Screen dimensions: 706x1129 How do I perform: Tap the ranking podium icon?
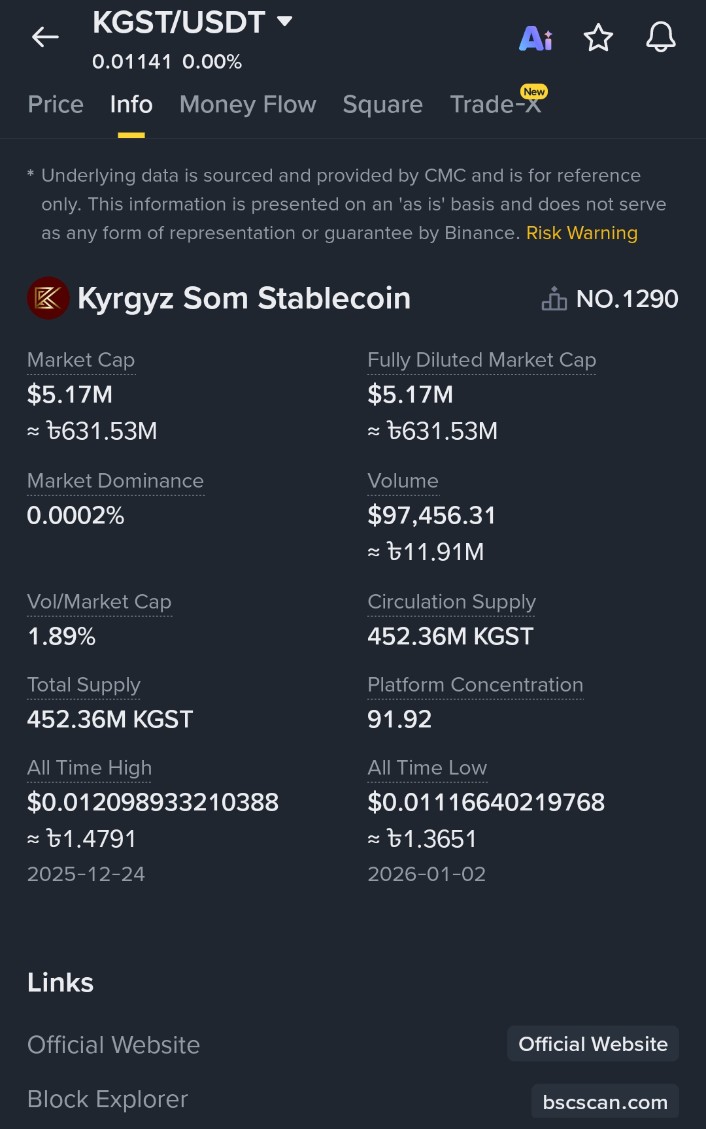tap(554, 298)
